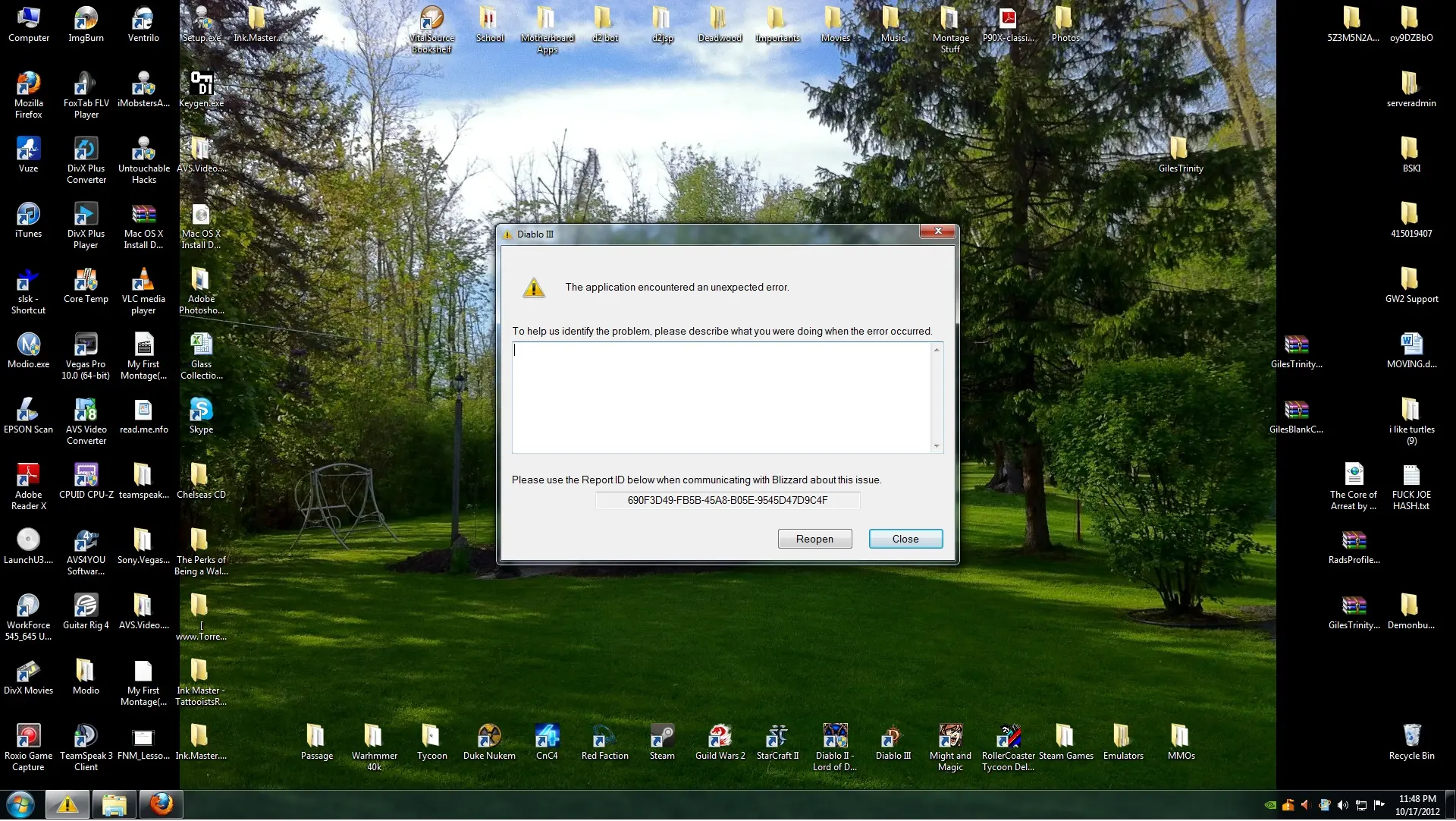Click the Report ID text field
Image resolution: width=1456 pixels, height=821 pixels.
(727, 500)
